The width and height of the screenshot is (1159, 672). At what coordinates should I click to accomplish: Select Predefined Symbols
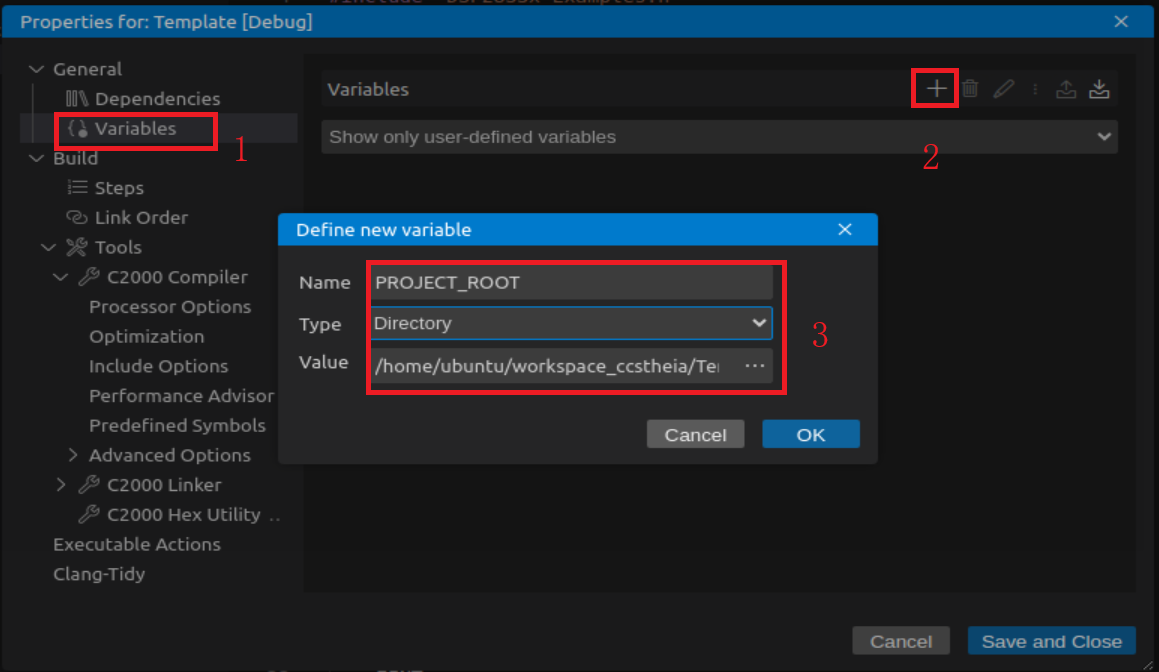177,425
